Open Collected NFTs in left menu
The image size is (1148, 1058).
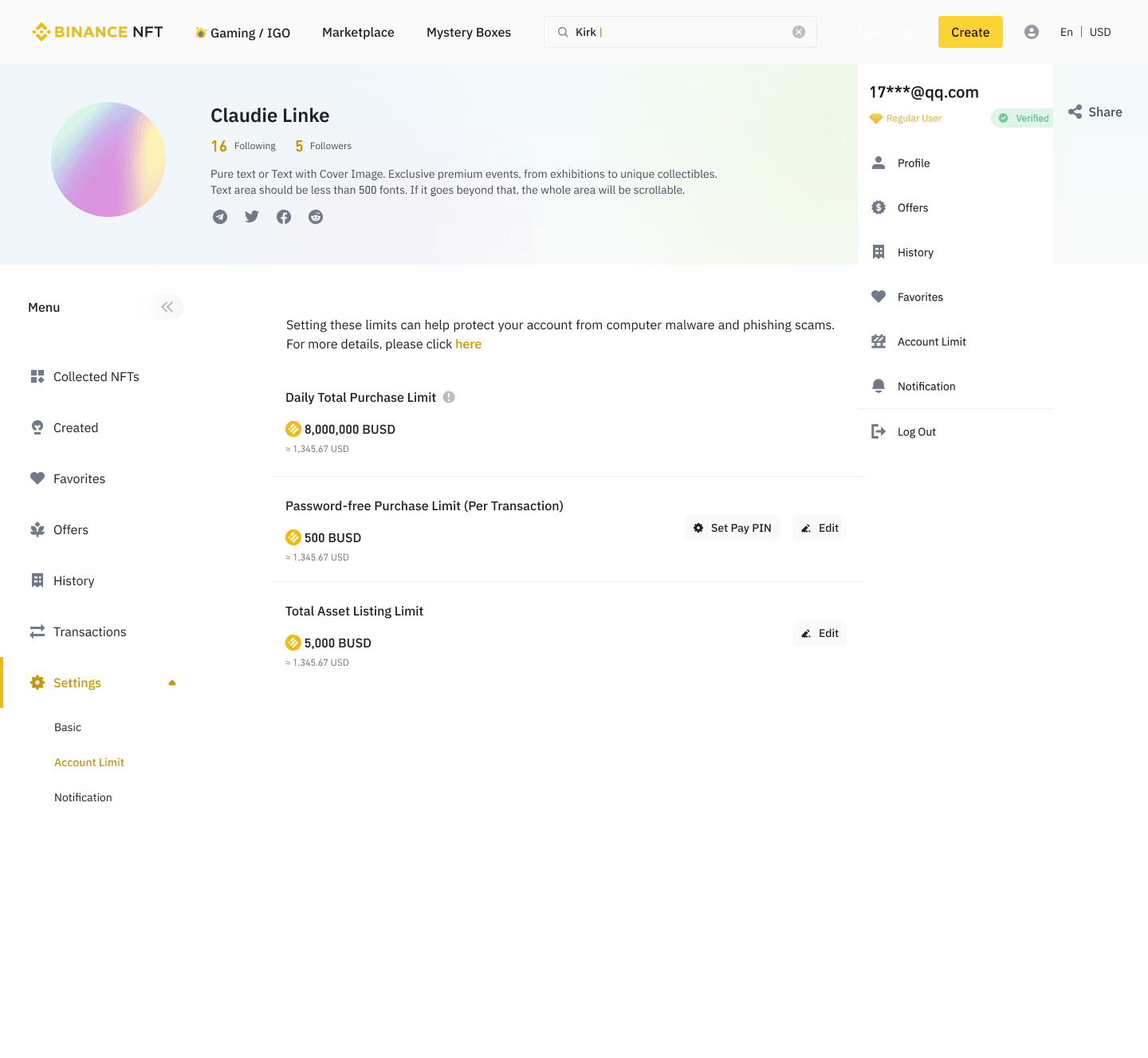click(x=96, y=376)
